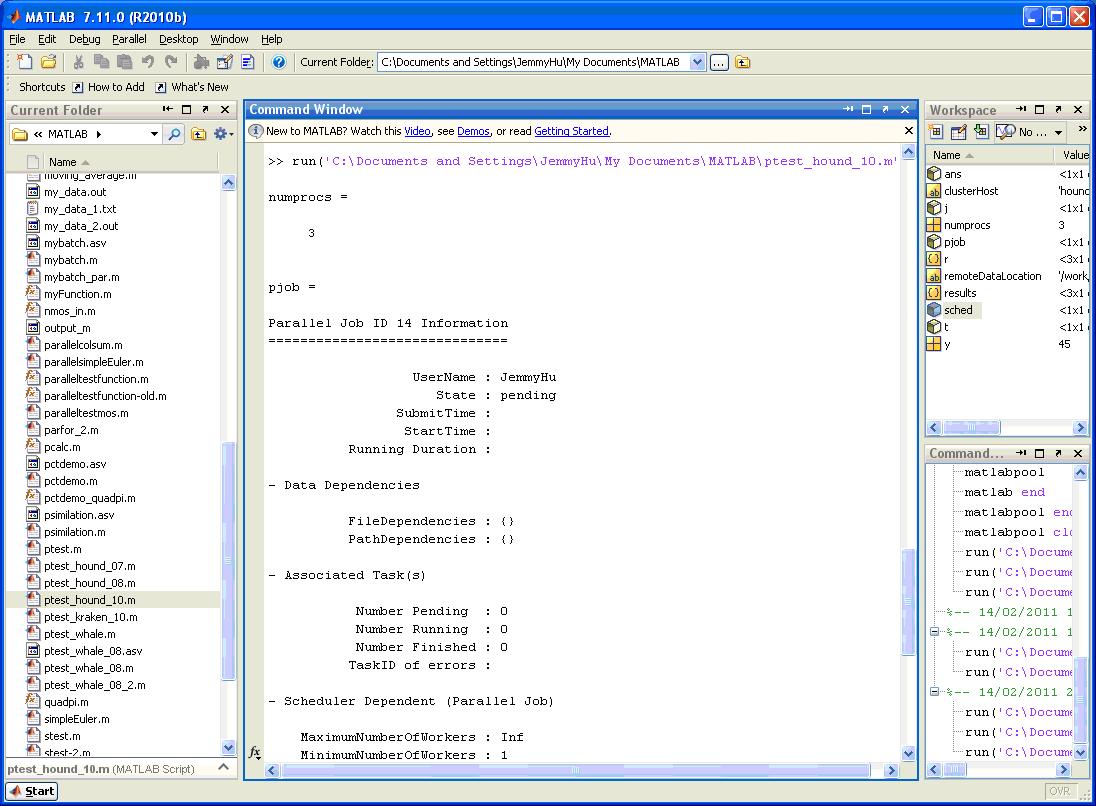The image size is (1096, 806).
Task: Open the Desktop menu
Action: pyautogui.click(x=178, y=39)
